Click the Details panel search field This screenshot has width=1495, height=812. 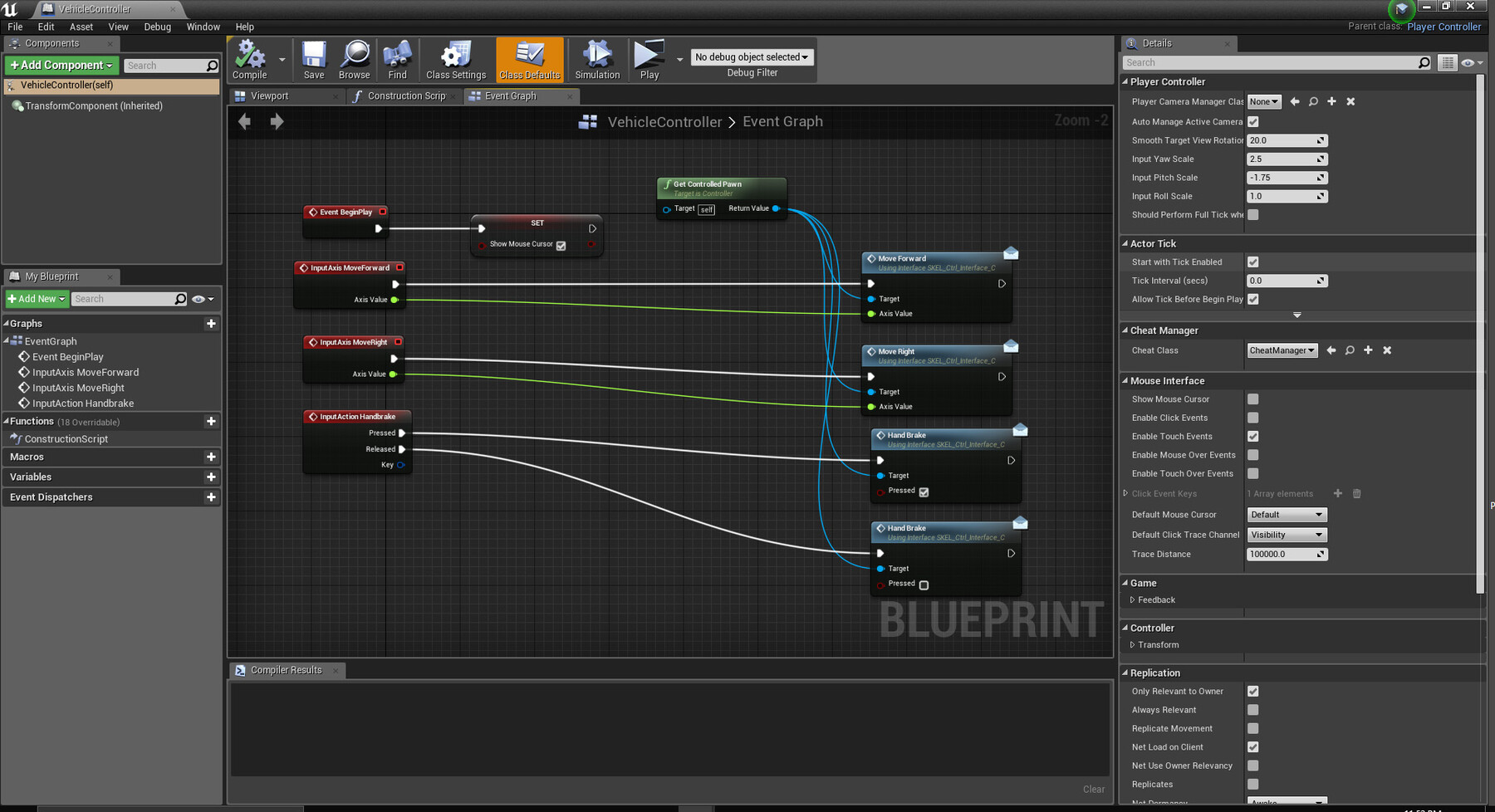(1271, 62)
